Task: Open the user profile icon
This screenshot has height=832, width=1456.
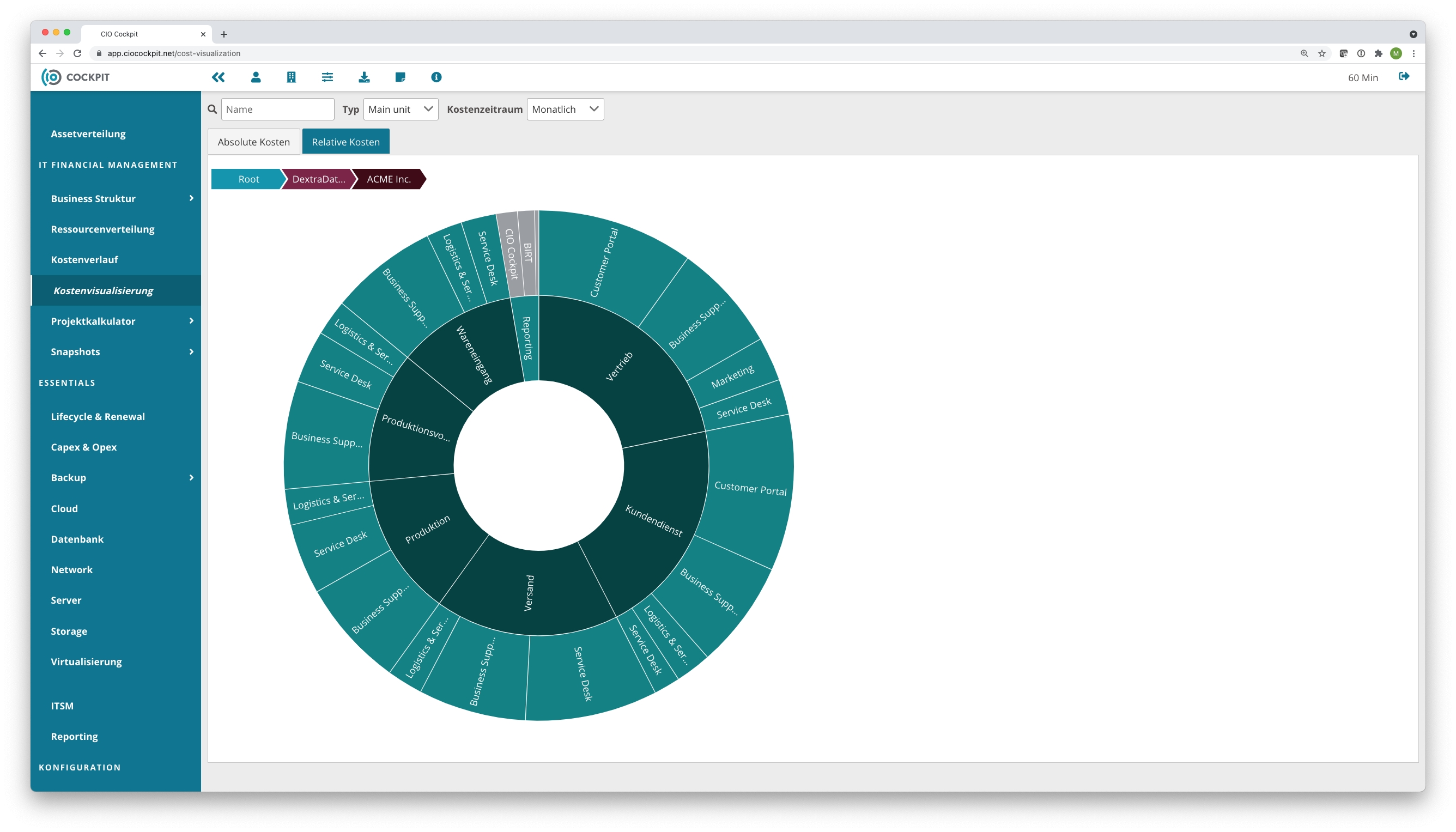Action: pyautogui.click(x=256, y=77)
